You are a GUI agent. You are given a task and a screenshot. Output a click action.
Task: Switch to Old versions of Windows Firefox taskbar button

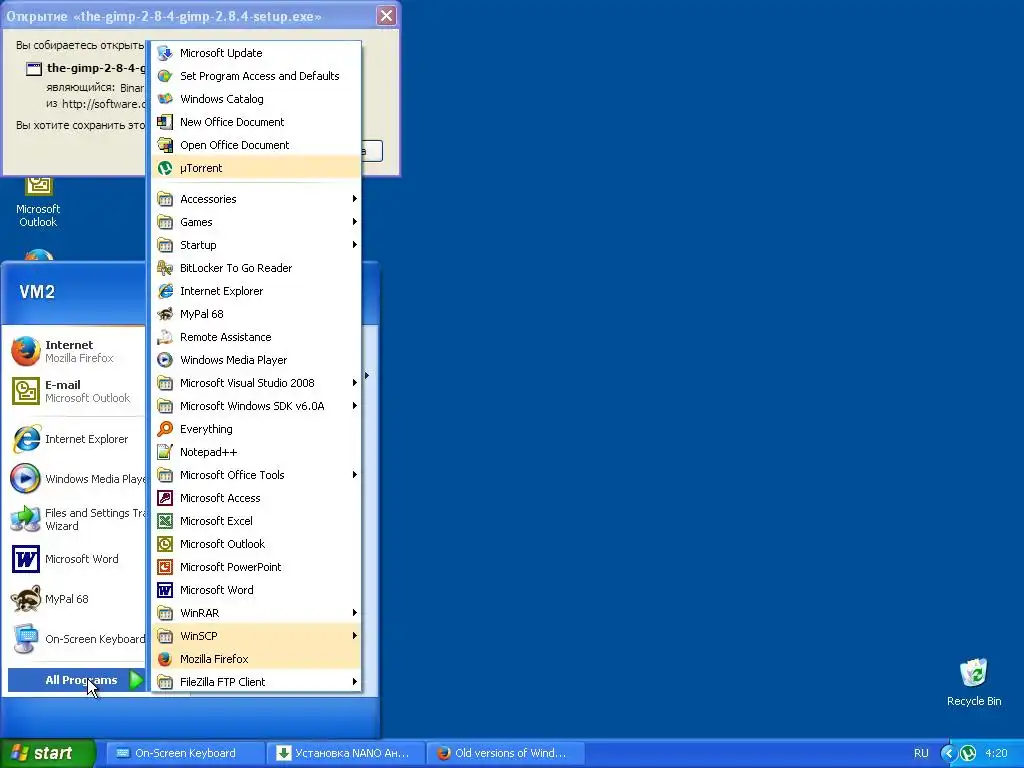tap(505, 753)
